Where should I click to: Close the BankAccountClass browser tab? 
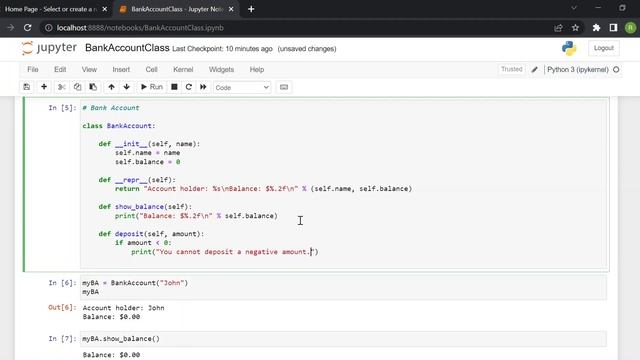pos(231,9)
